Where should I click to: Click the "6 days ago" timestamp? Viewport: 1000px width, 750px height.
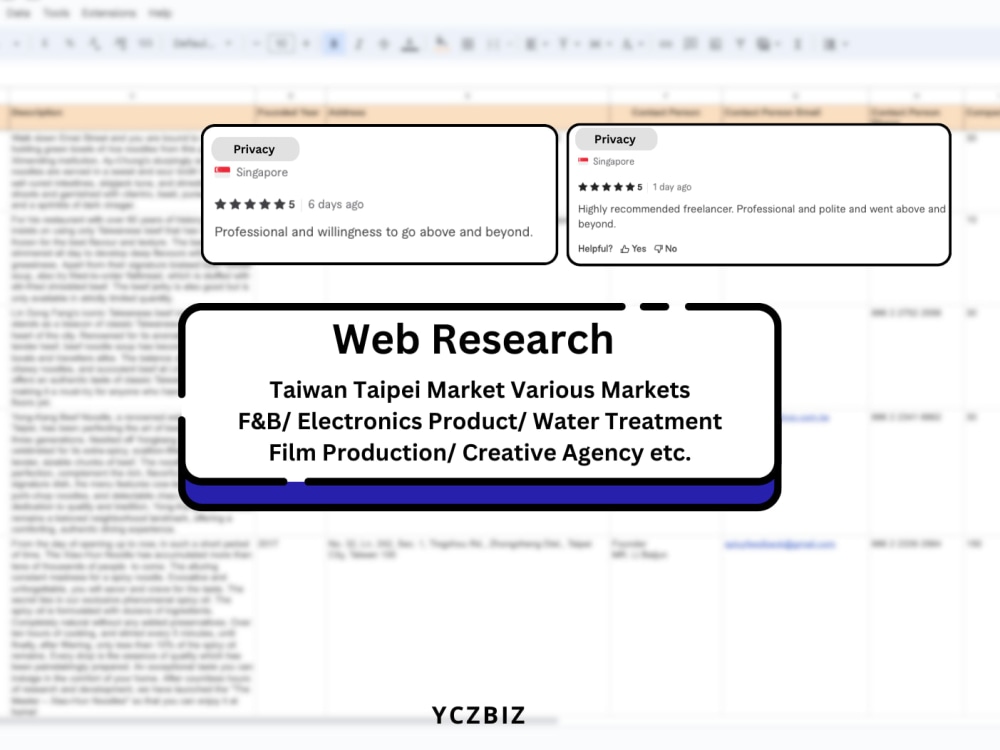click(x=335, y=204)
